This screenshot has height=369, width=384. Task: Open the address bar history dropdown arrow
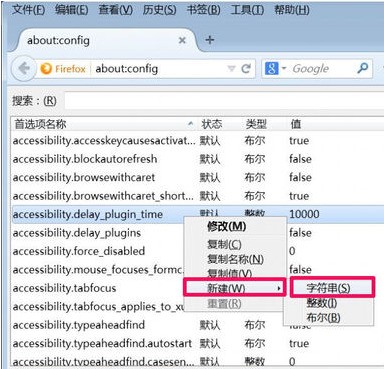pos(231,69)
